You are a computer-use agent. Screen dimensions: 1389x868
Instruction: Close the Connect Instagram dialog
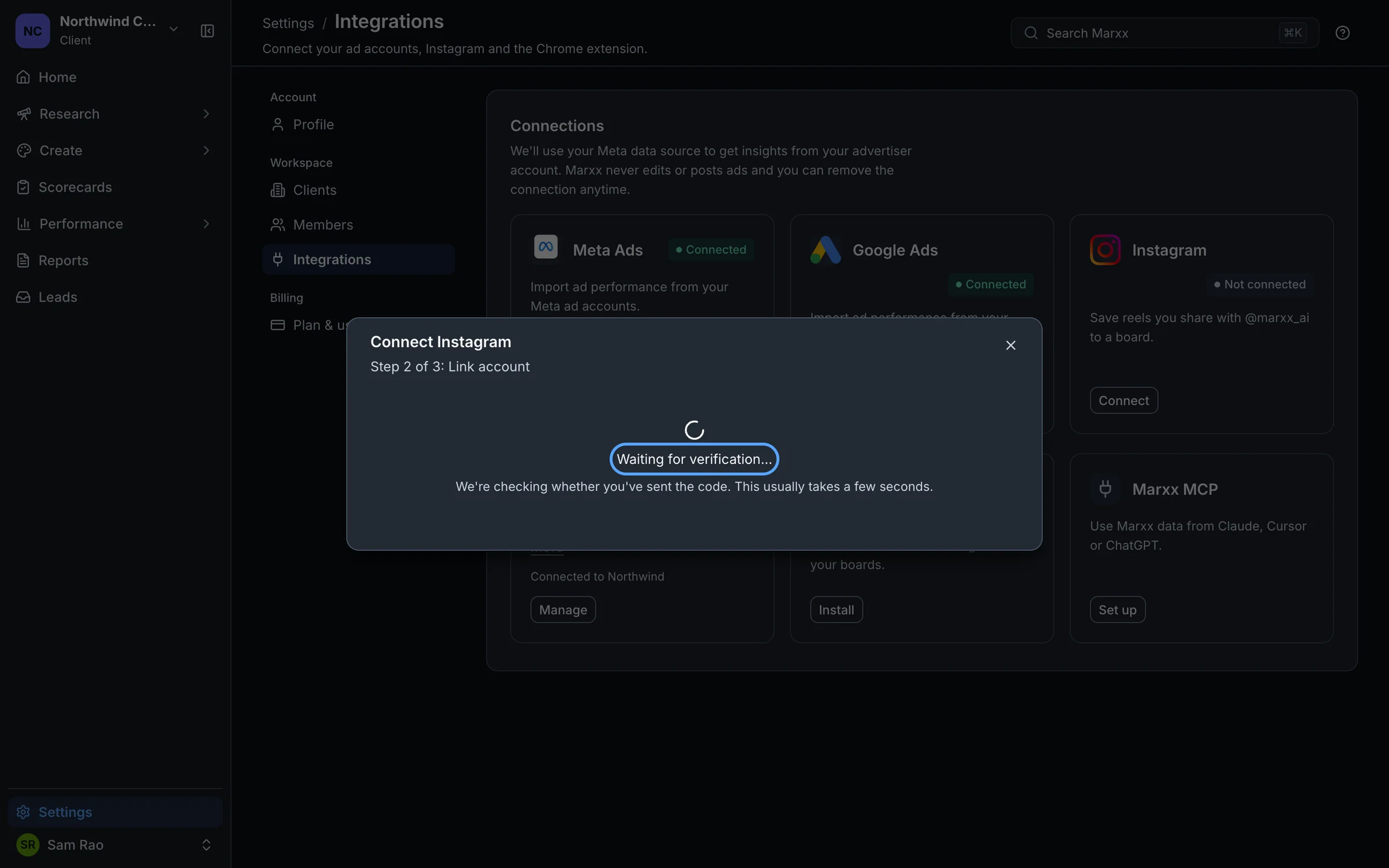click(1010, 345)
